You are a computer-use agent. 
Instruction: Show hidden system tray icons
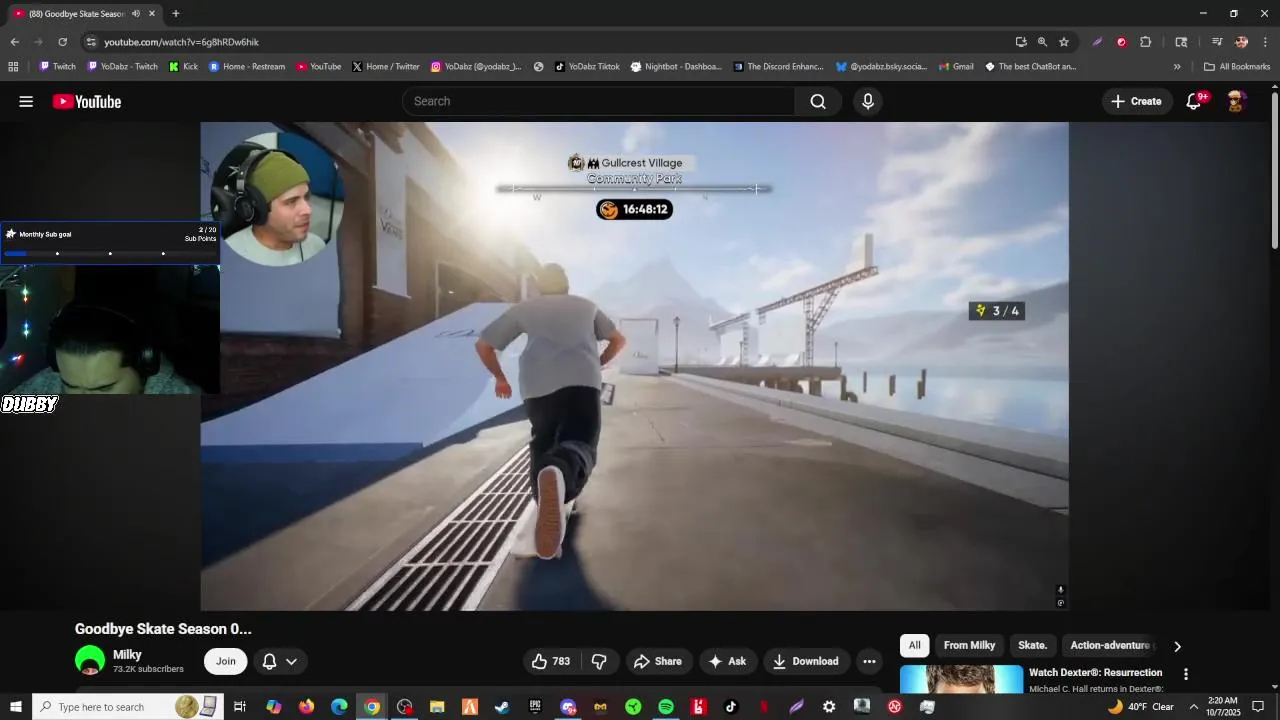click(1193, 707)
